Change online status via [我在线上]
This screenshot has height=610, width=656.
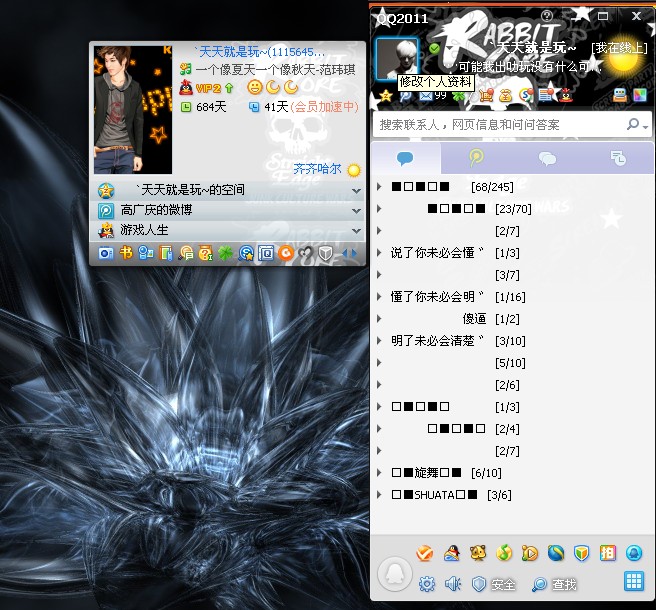tap(619, 48)
